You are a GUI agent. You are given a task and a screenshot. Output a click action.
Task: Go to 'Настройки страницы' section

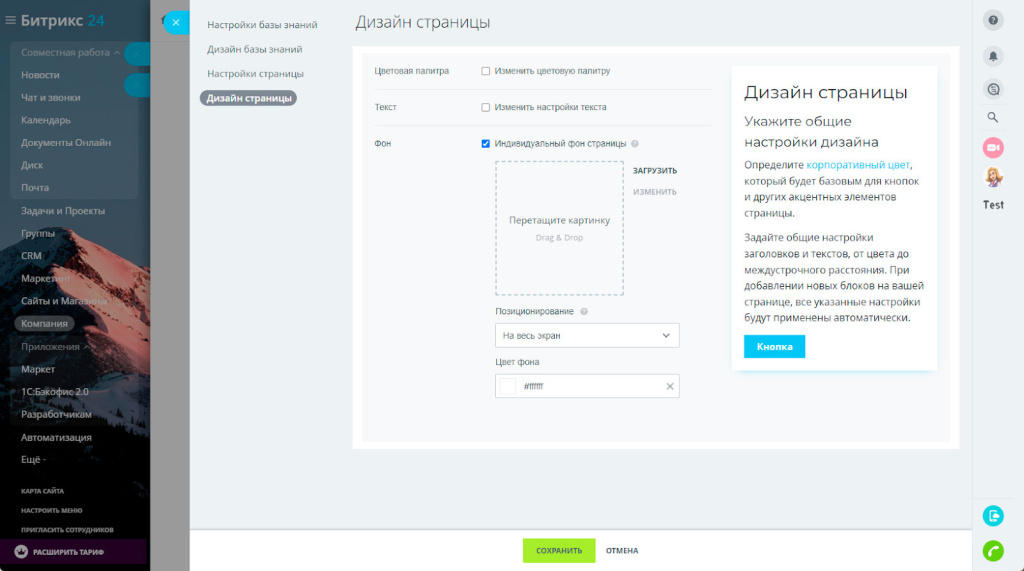255,74
